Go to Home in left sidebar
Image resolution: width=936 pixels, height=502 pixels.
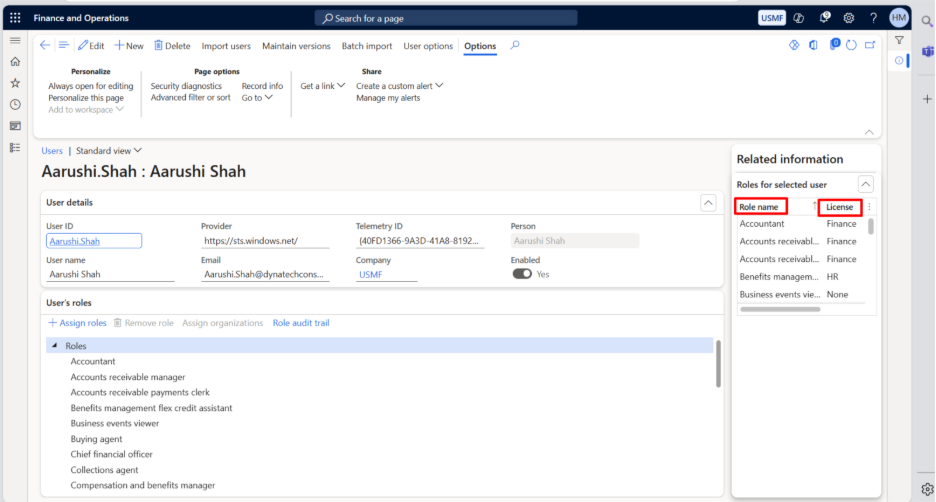[x=15, y=61]
